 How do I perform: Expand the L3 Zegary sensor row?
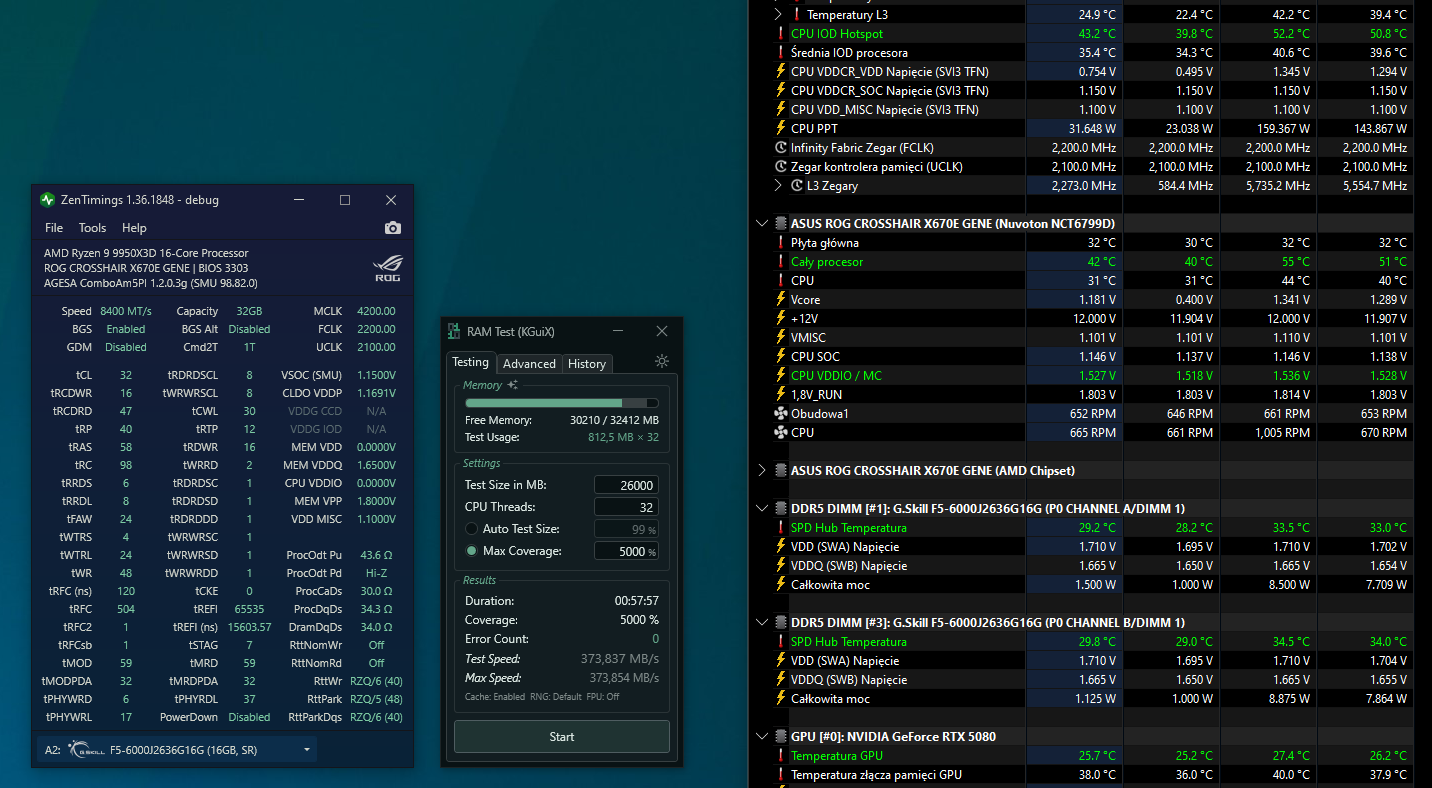778,186
